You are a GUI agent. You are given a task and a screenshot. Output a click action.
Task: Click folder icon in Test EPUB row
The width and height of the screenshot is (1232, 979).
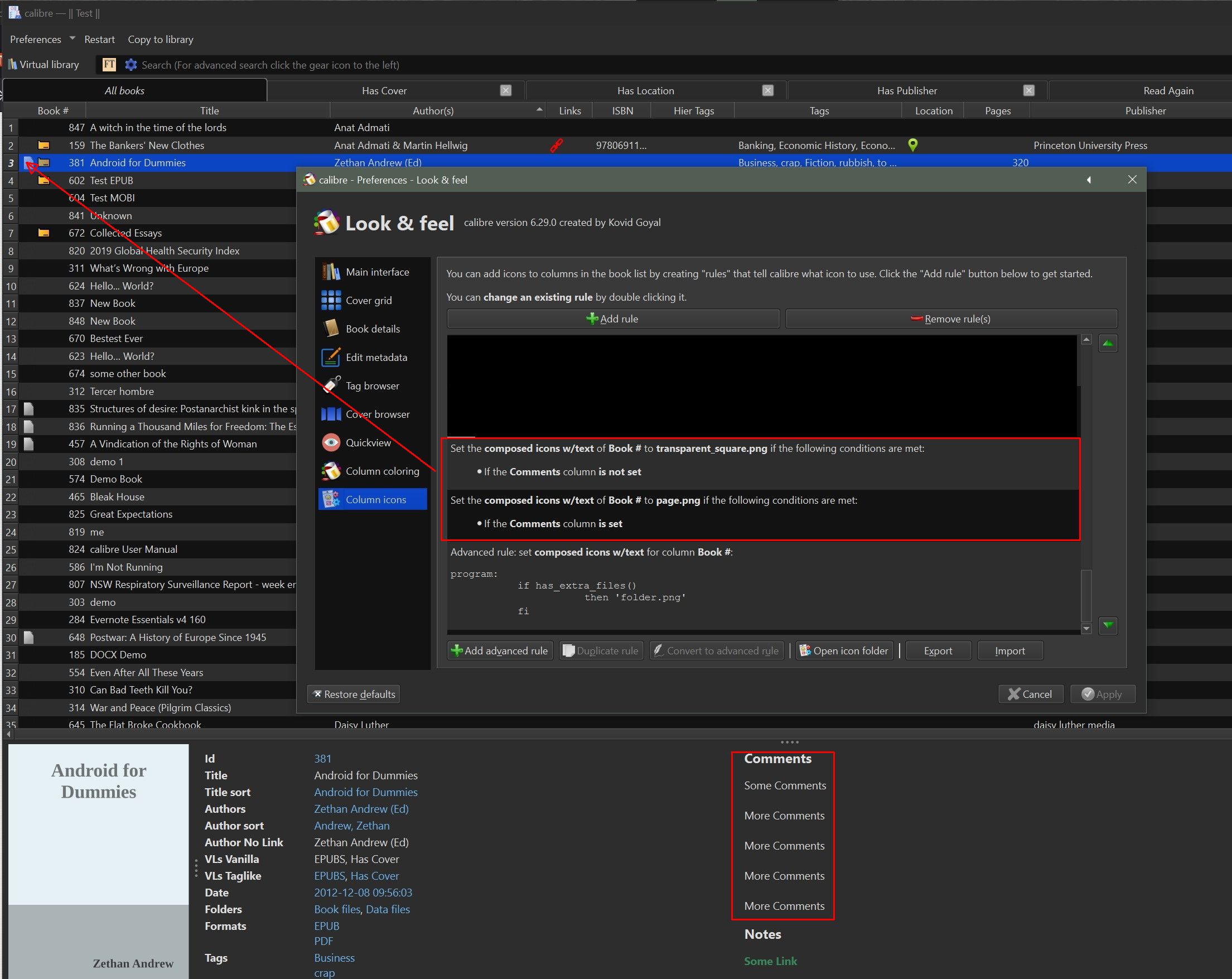coord(44,181)
